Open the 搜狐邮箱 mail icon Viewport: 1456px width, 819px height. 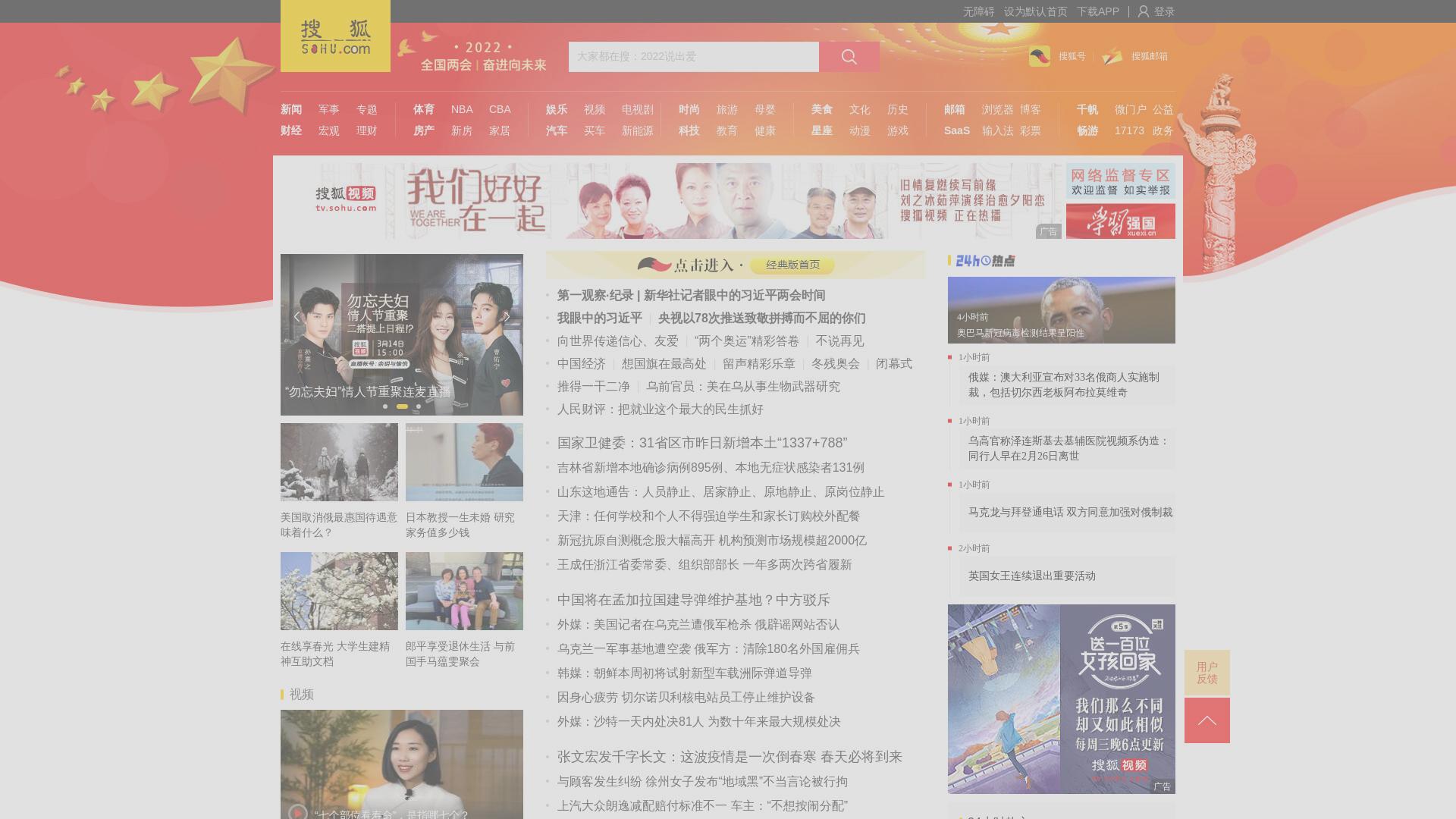[x=1112, y=56]
